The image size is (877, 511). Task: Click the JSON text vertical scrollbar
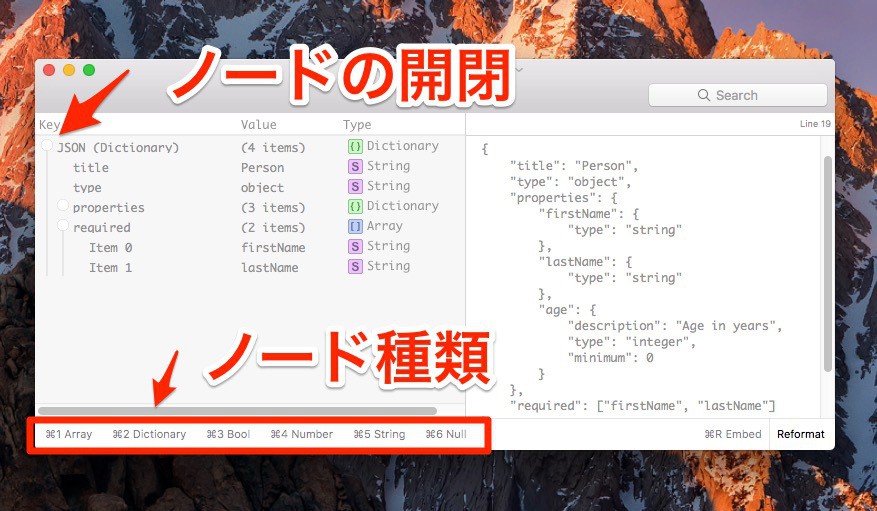(828, 264)
